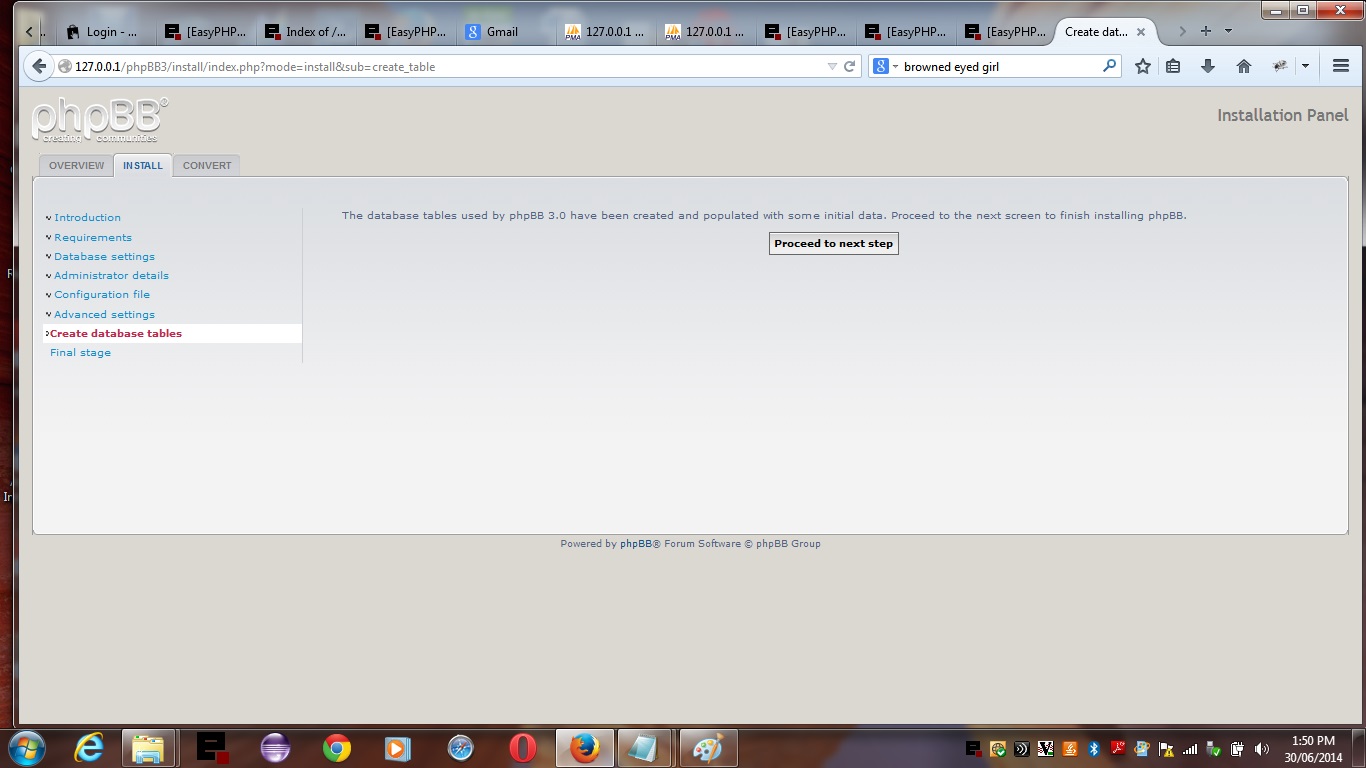Launch Opera from the taskbar
Viewport: 1366px width, 768px height.
coord(523,748)
